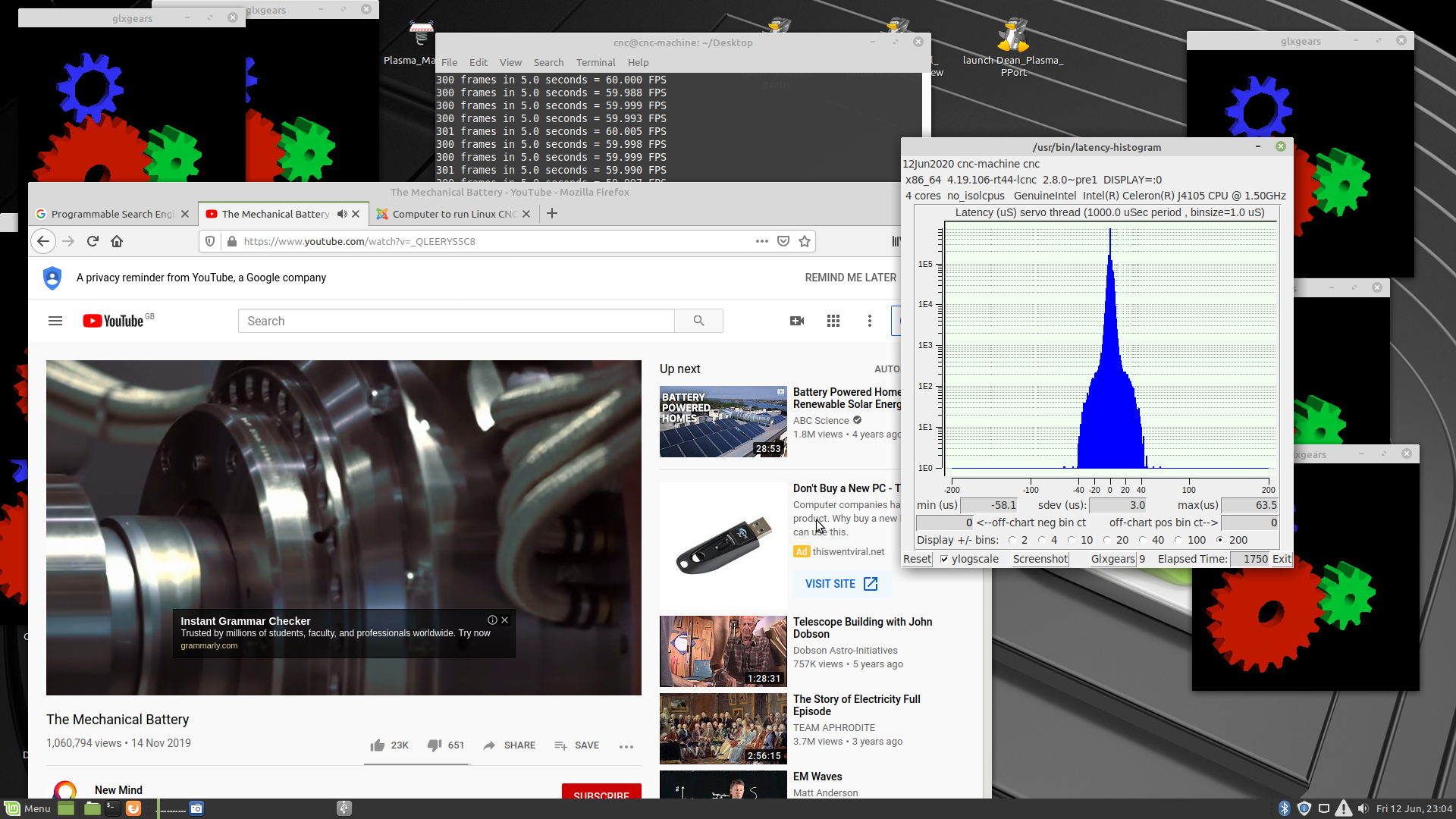
Task: Open Firefox from the taskbar launcher
Action: click(133, 808)
